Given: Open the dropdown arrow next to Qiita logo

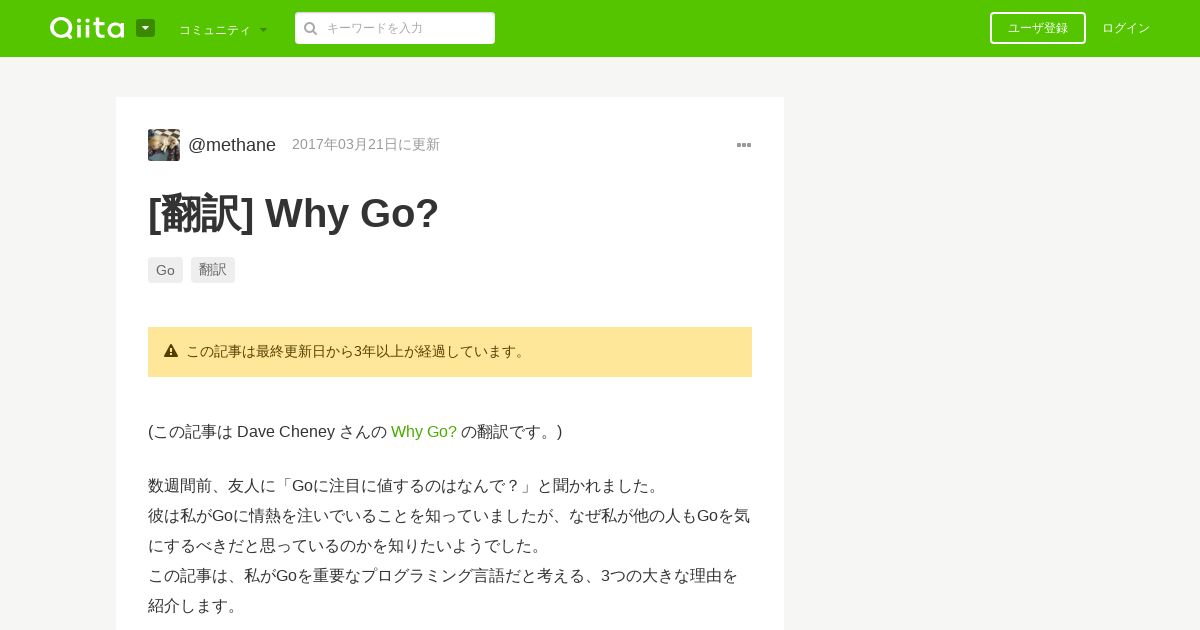Looking at the screenshot, I should 145,28.
